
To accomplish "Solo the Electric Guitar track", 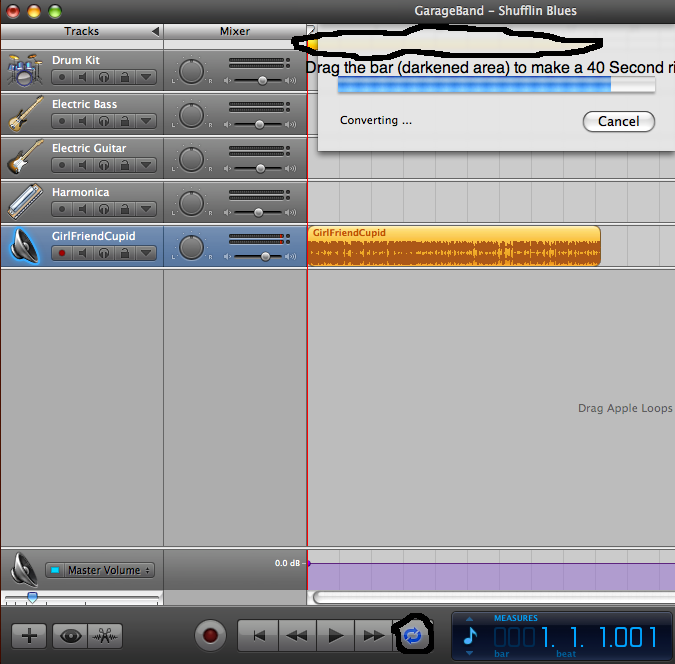I will click(x=104, y=165).
